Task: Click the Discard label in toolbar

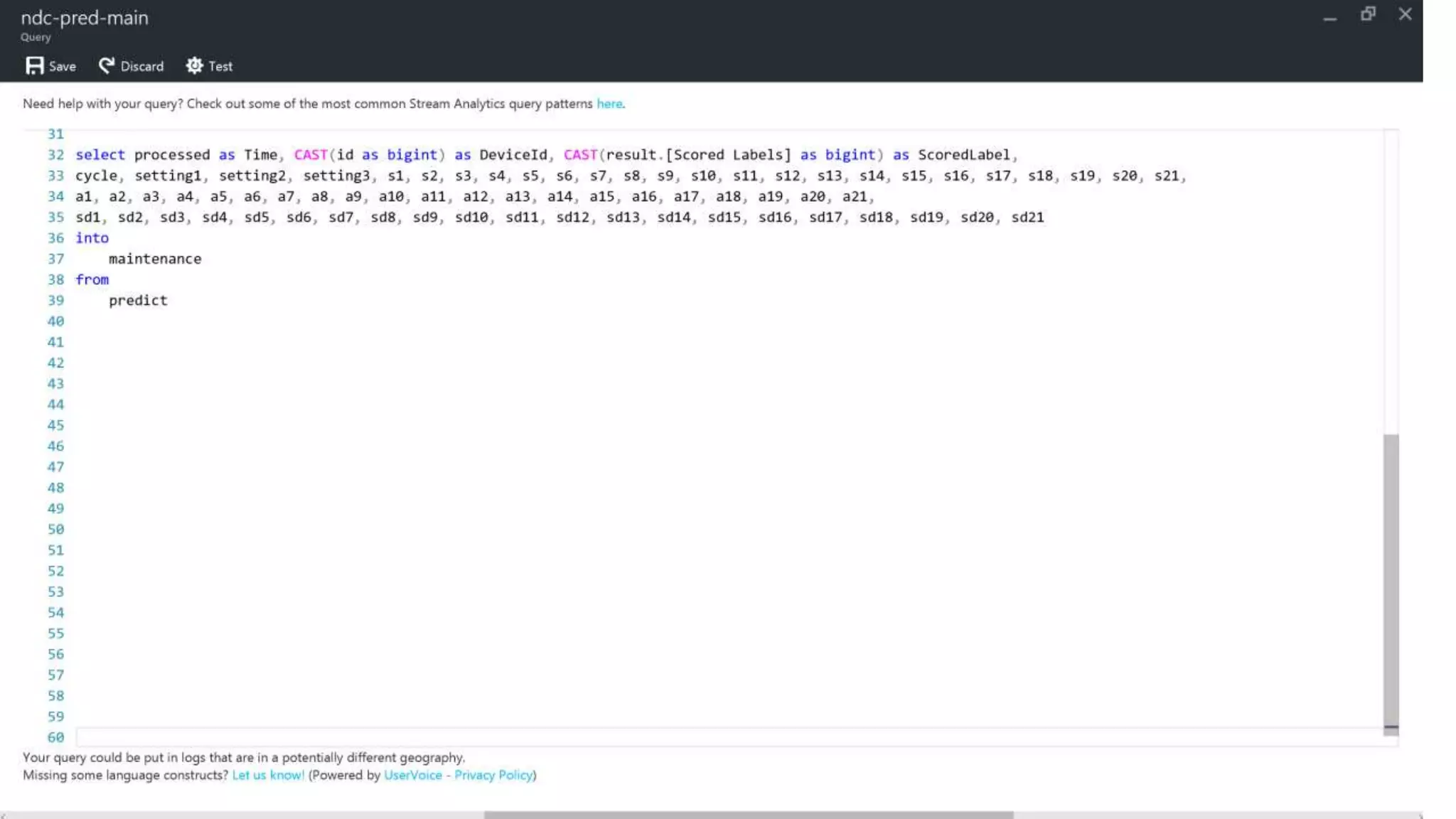Action: click(x=141, y=67)
